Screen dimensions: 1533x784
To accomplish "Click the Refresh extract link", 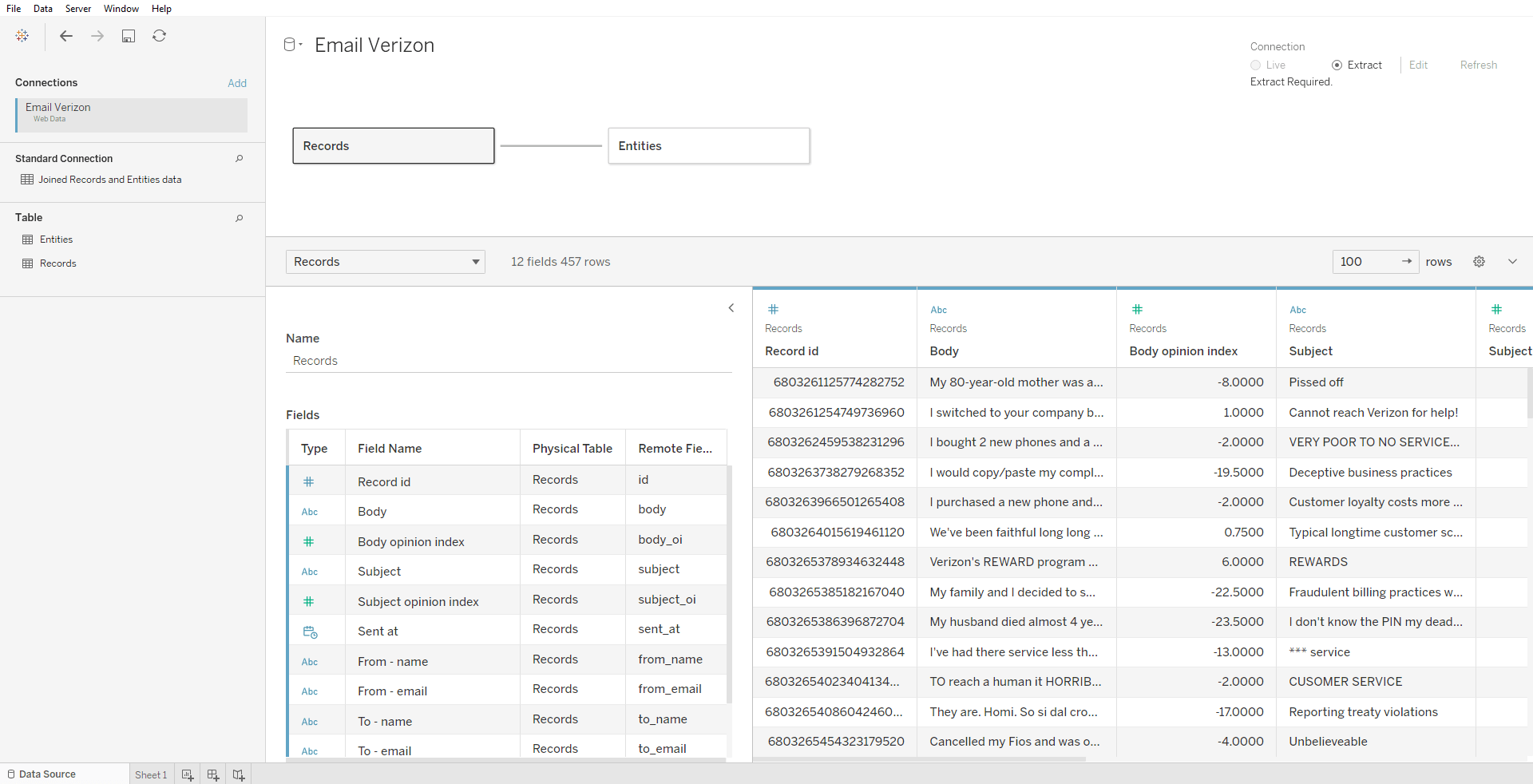I will pos(1479,65).
